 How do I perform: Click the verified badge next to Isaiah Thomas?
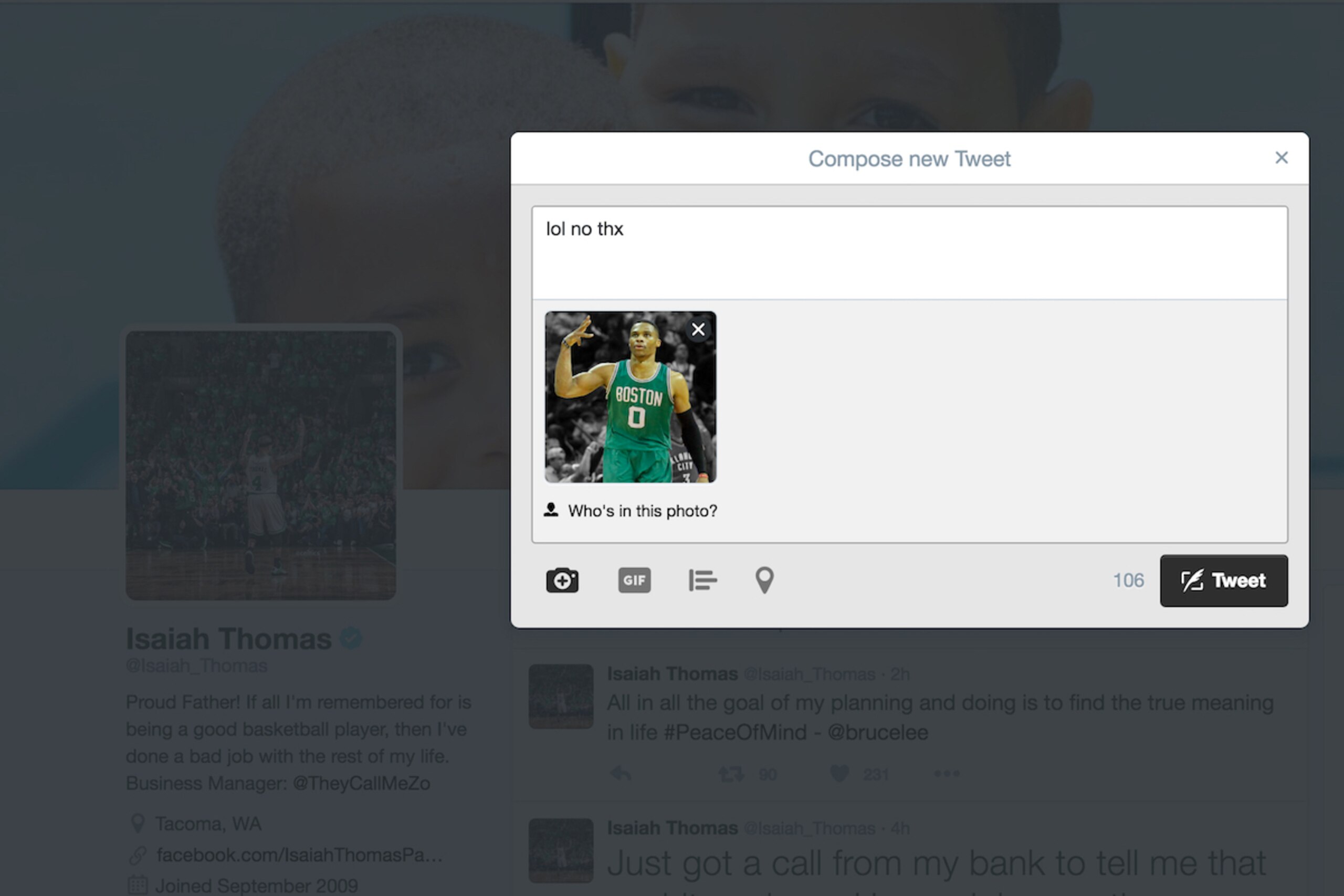point(351,638)
